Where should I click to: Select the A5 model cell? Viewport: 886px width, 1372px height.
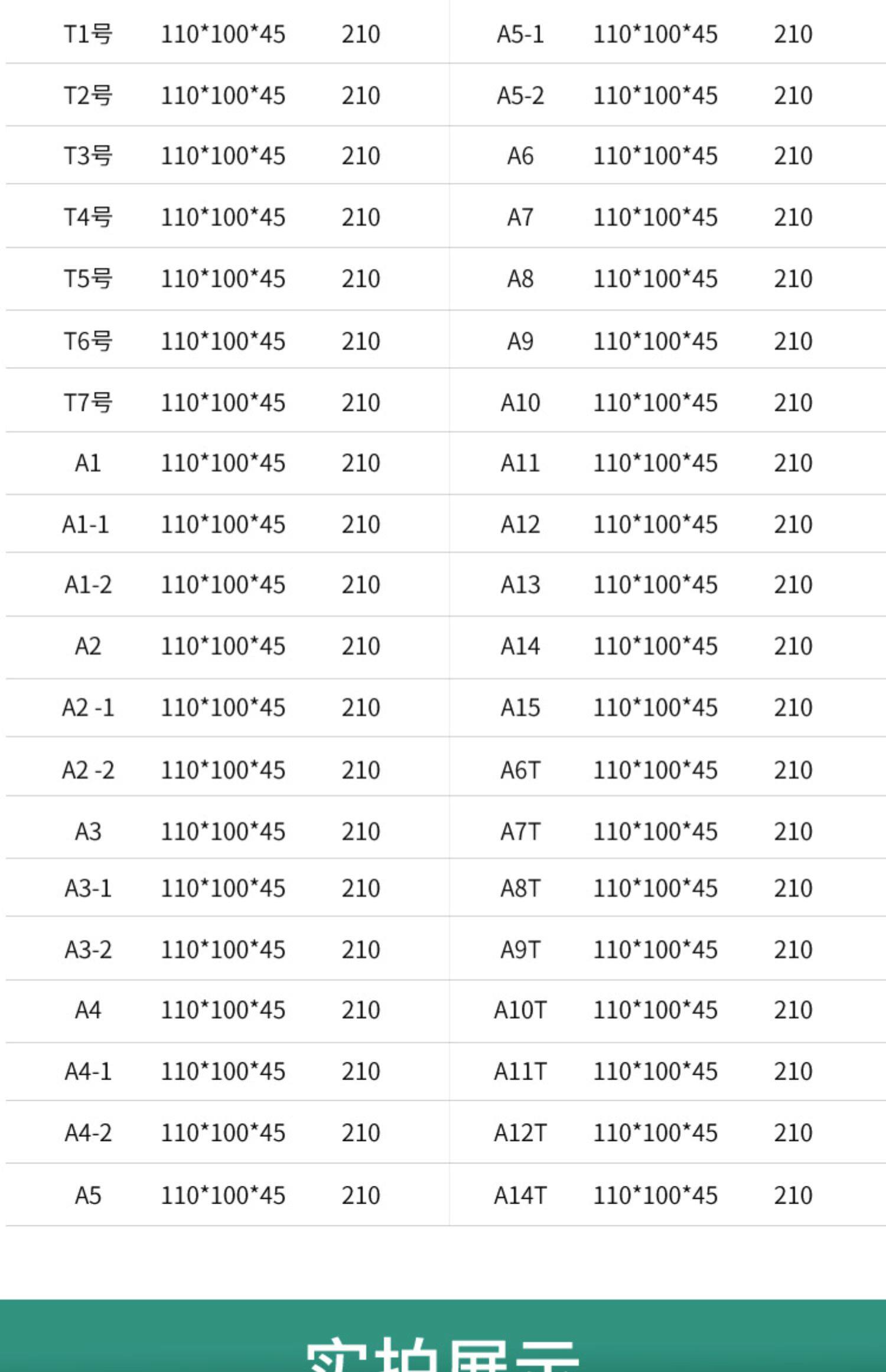pyautogui.click(x=88, y=1196)
